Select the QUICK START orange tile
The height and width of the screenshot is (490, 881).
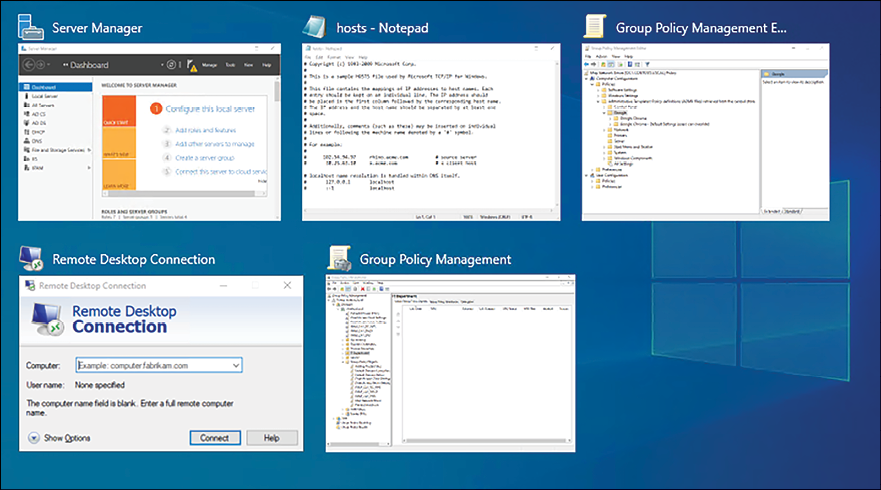(119, 111)
